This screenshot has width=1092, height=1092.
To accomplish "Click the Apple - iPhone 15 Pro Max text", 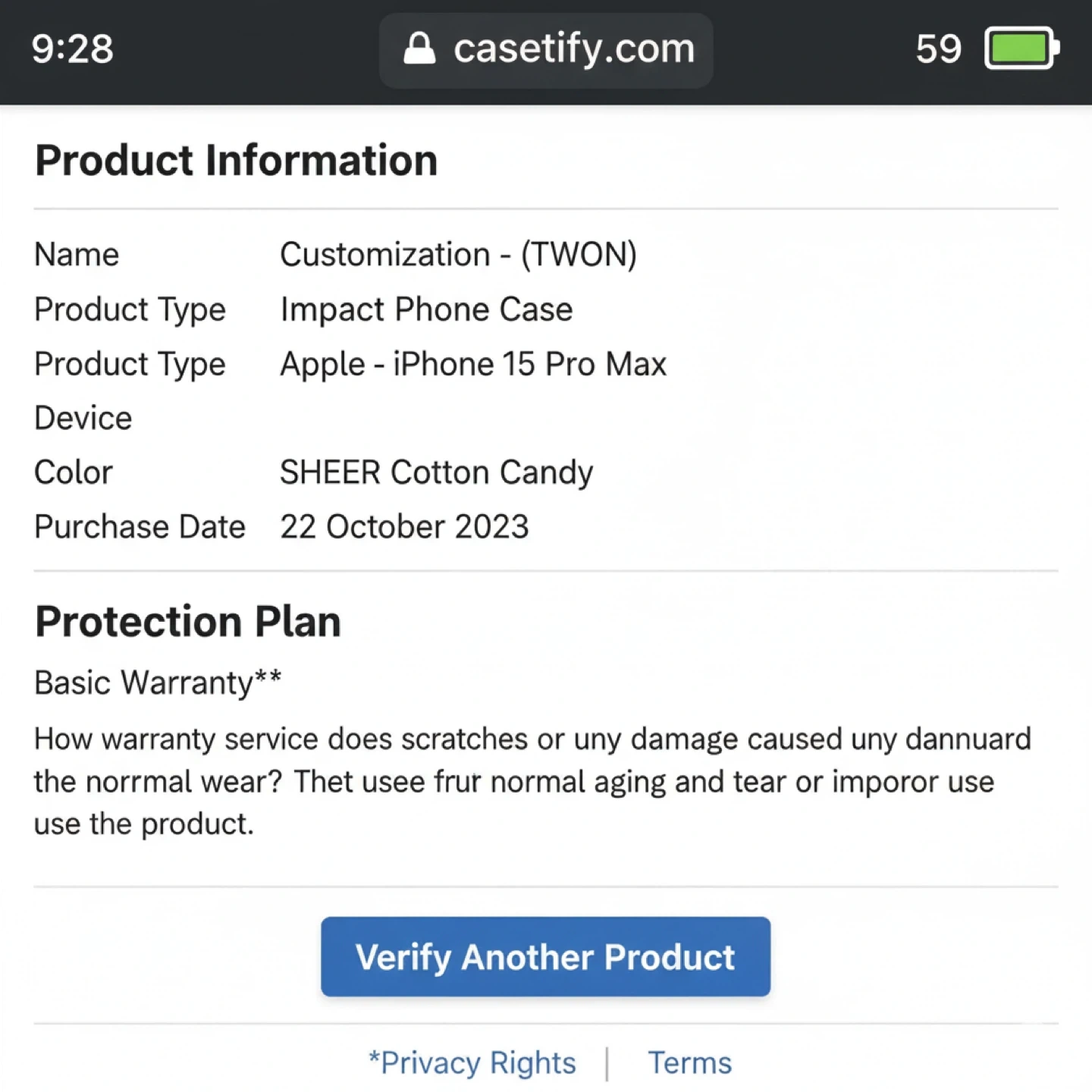I will (x=473, y=364).
